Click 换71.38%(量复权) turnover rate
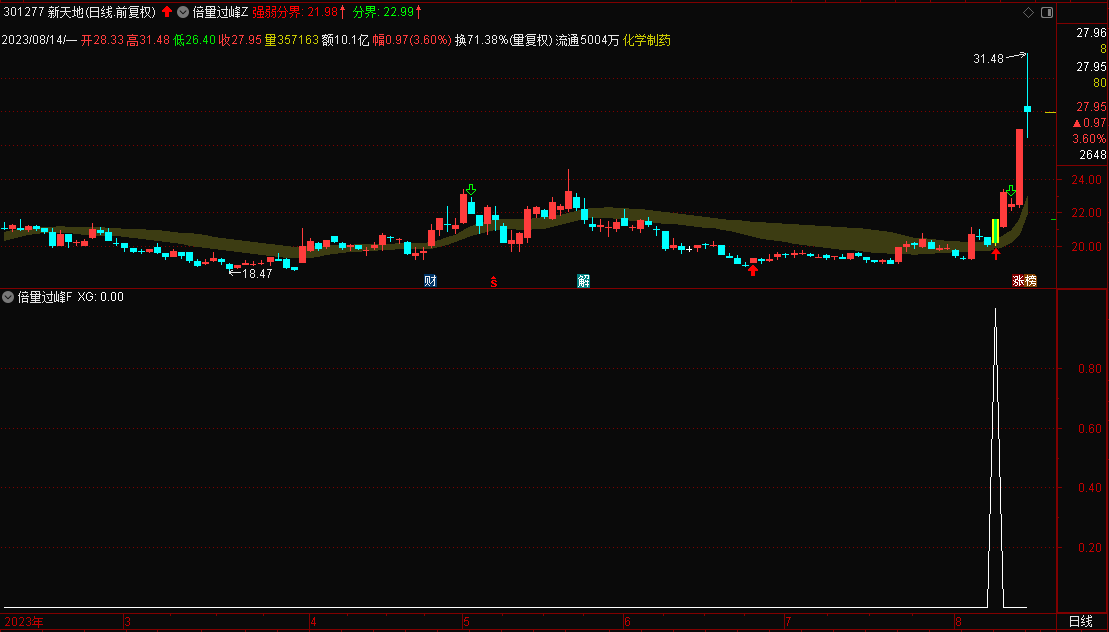Image resolution: width=1109 pixels, height=632 pixels. click(503, 40)
